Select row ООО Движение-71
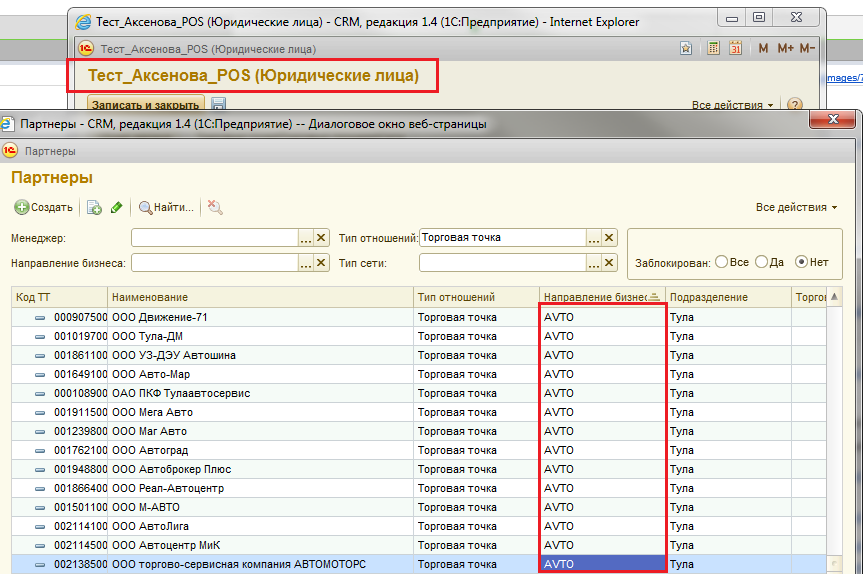The width and height of the screenshot is (863, 574). point(419,317)
